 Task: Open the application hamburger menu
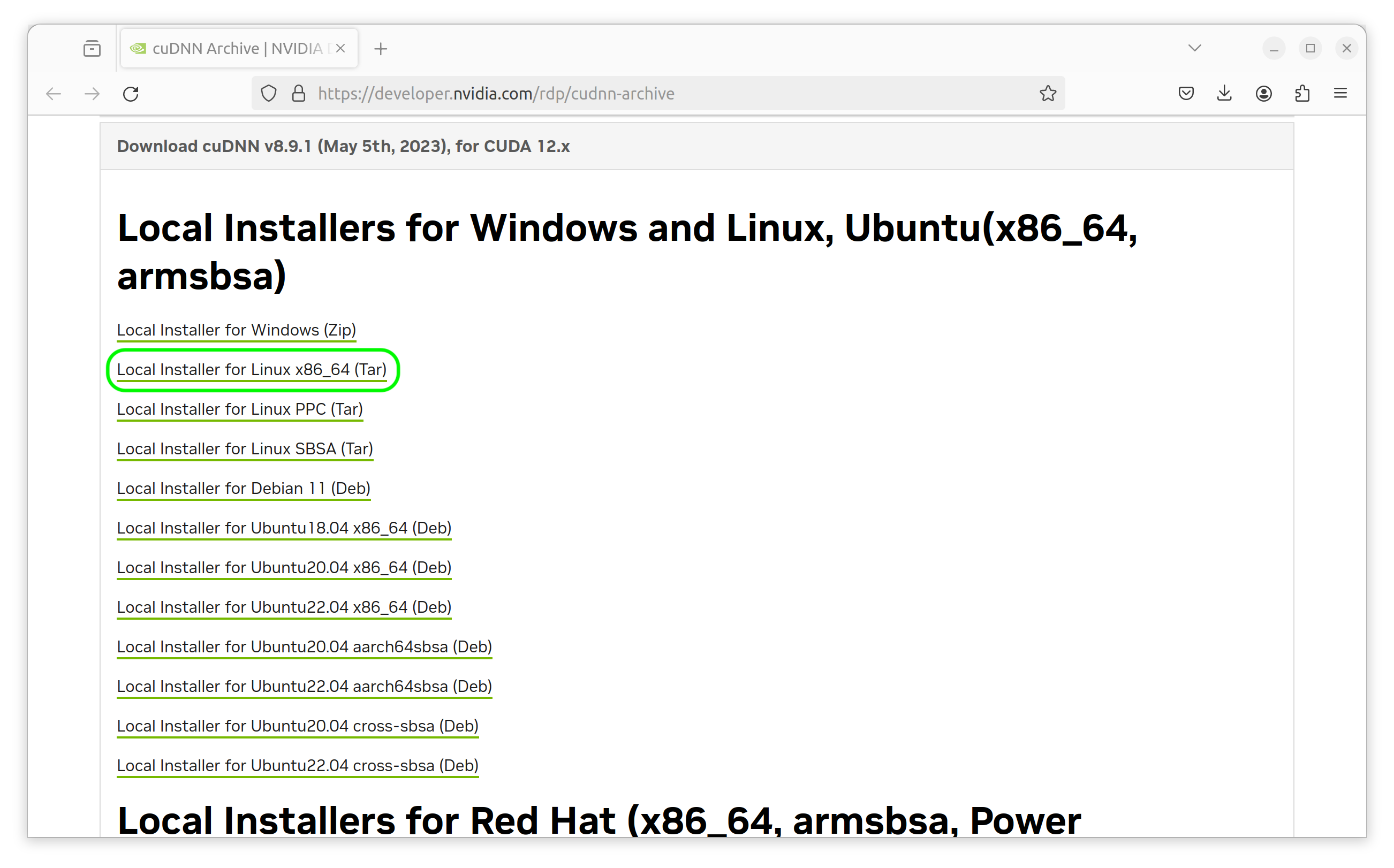[1340, 94]
